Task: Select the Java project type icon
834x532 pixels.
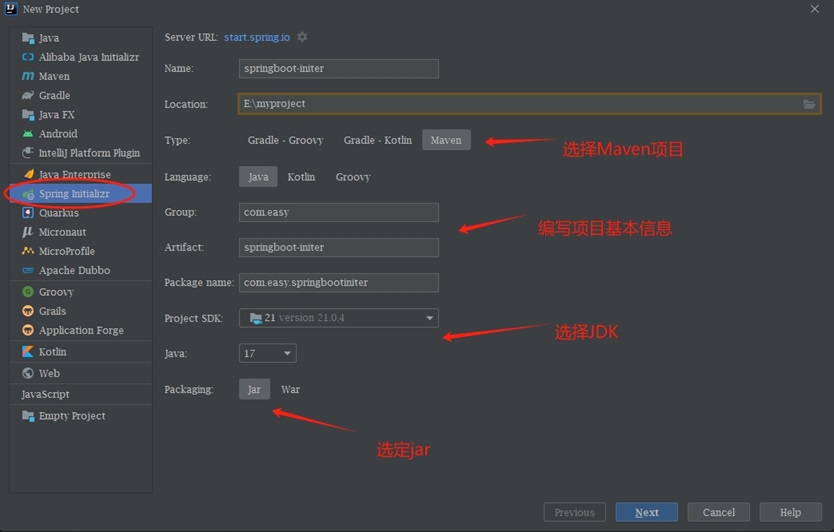Action: (28, 38)
